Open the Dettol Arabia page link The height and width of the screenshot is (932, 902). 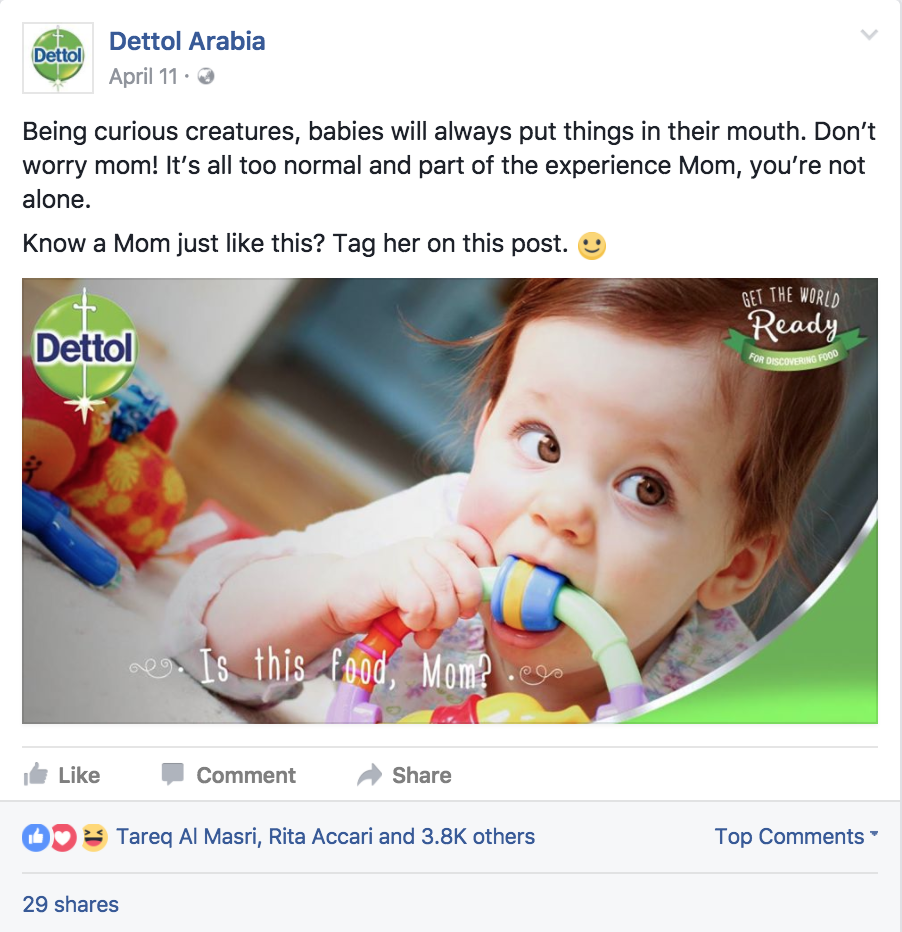click(187, 41)
